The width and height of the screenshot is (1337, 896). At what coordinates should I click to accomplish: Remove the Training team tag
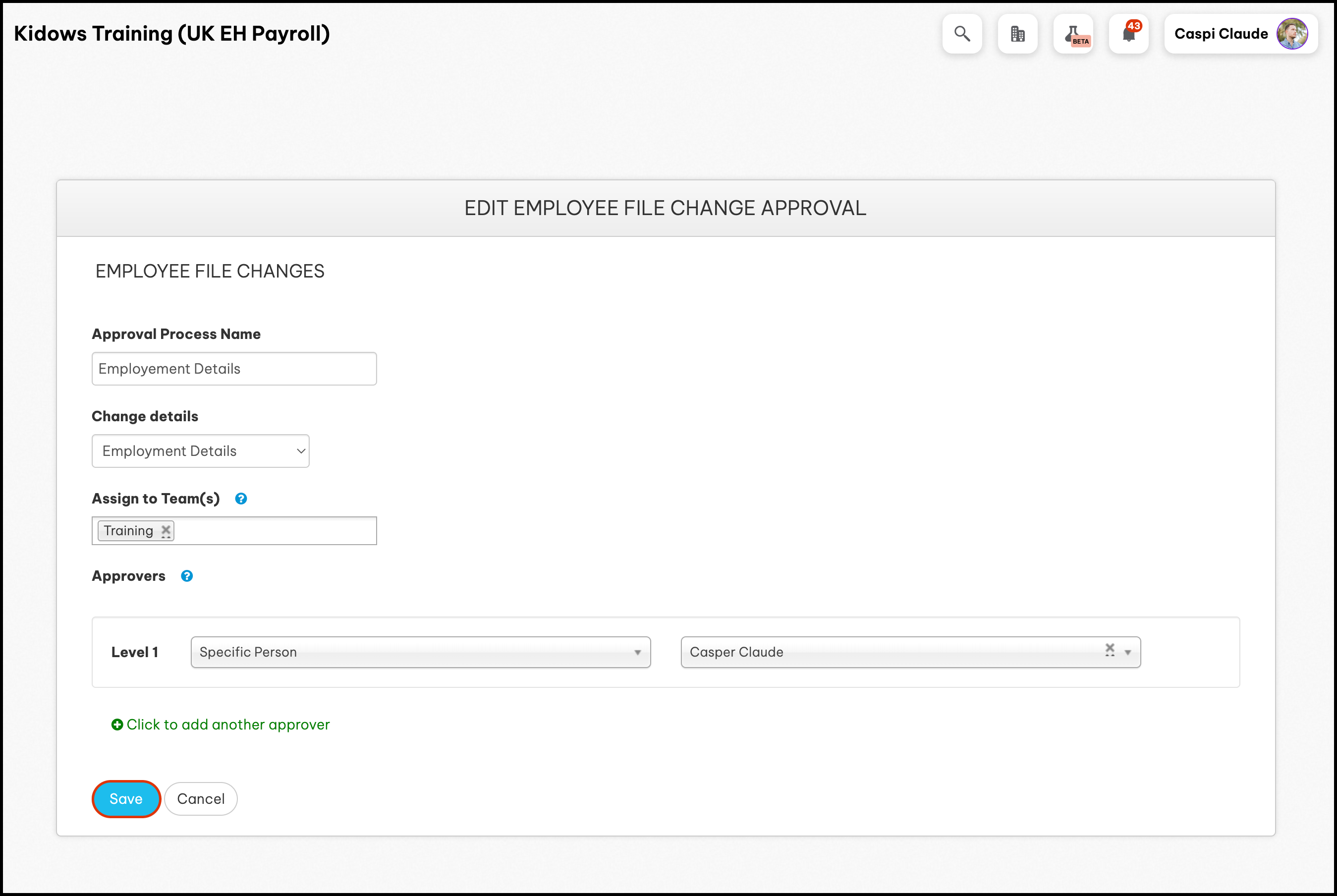[166, 530]
